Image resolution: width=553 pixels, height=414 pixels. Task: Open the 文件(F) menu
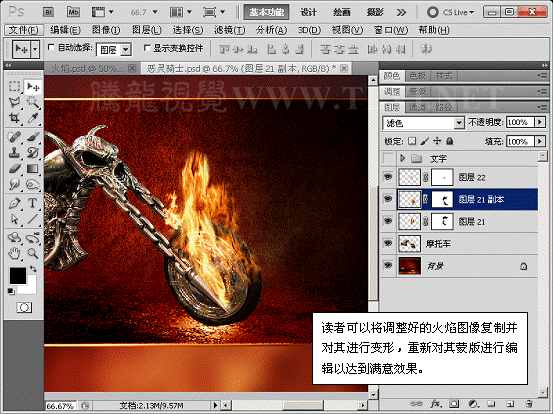click(x=24, y=30)
